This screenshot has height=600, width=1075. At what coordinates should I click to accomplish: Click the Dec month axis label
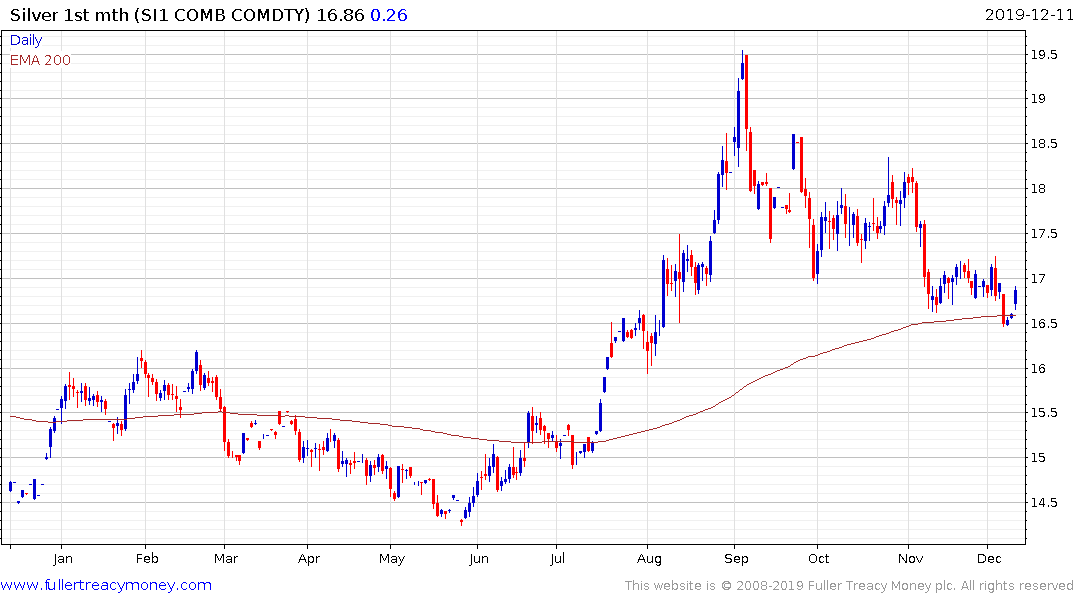click(x=989, y=559)
